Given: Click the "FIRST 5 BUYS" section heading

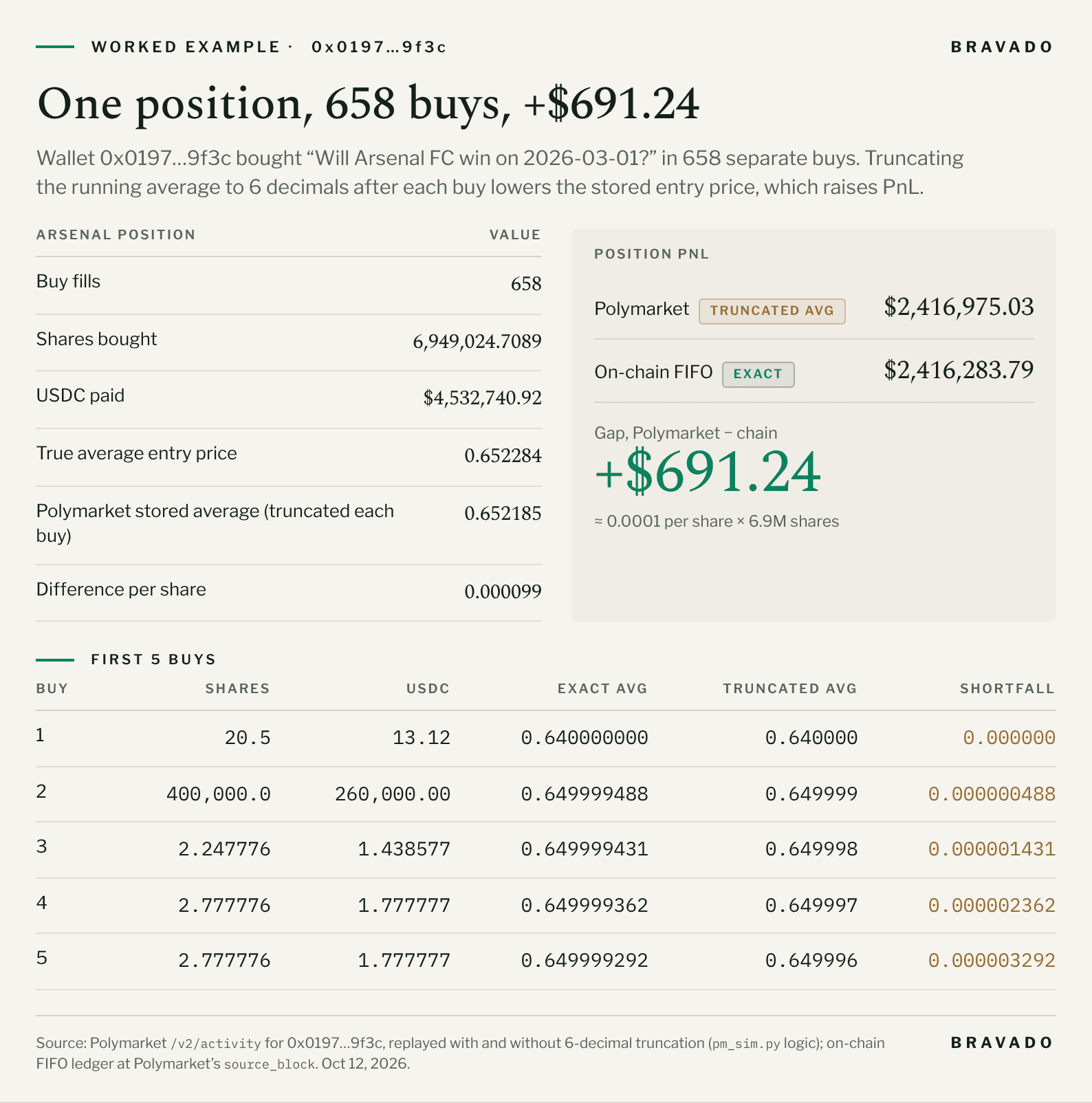Looking at the screenshot, I should tap(153, 659).
